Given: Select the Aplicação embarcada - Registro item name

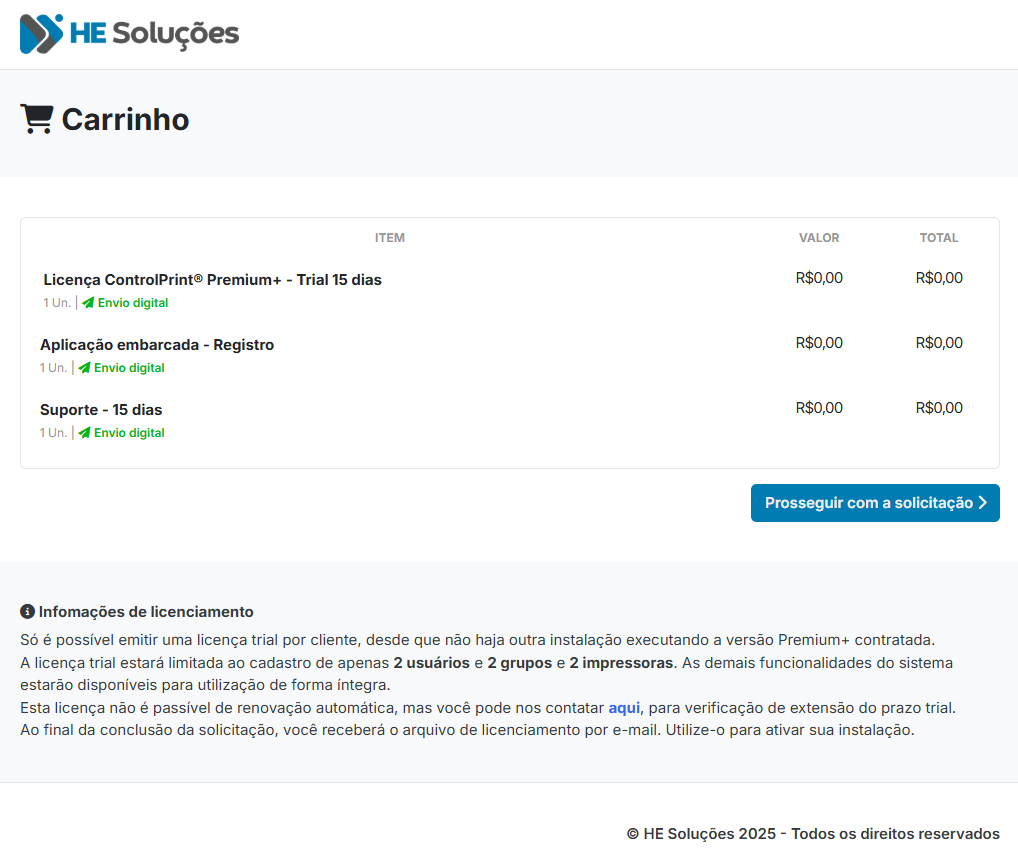Looking at the screenshot, I should (157, 345).
